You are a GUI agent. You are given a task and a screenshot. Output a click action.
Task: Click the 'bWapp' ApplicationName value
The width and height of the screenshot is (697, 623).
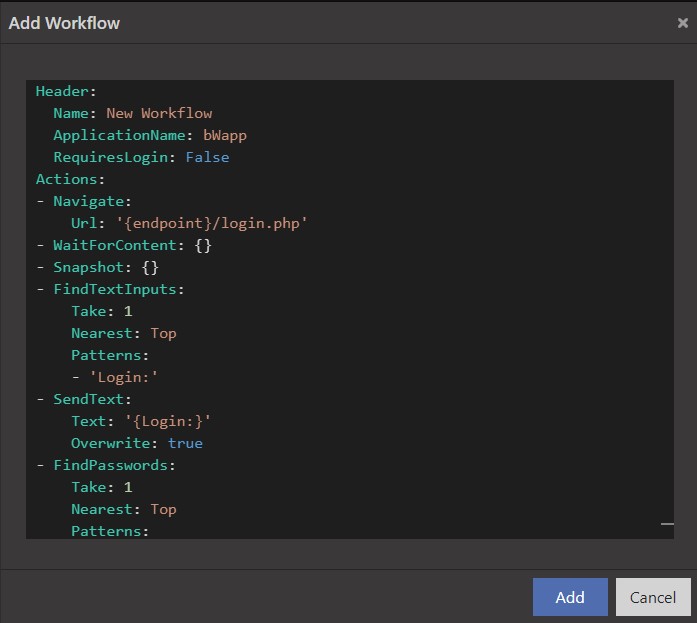[224, 136]
